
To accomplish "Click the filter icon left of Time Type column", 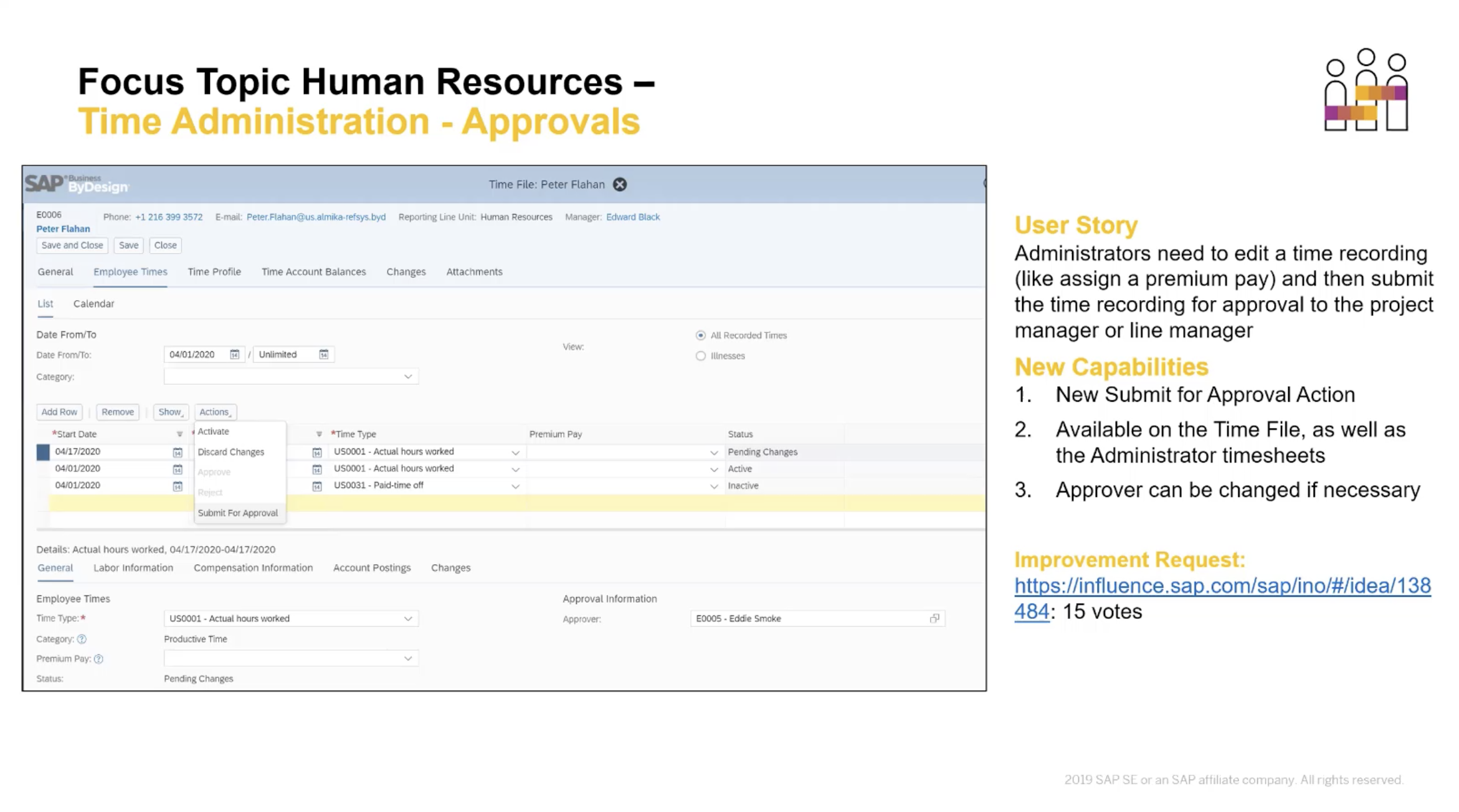I will 319,434.
